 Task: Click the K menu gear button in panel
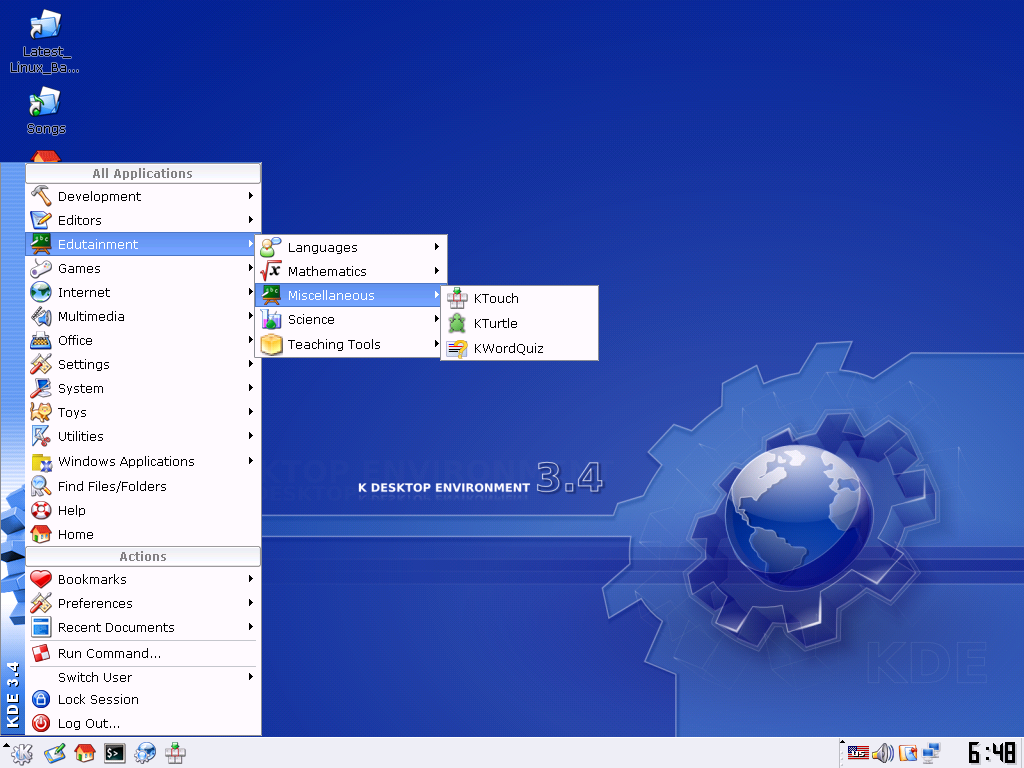(x=22, y=754)
